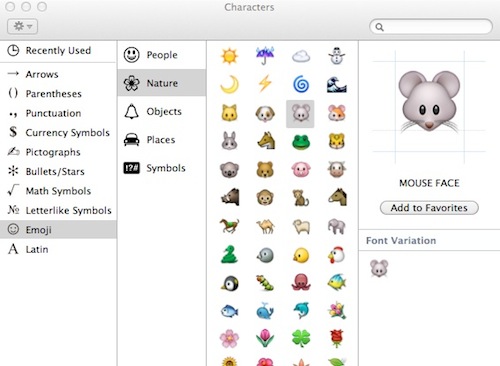The width and height of the screenshot is (500, 366).
Task: Select the camel emoji
Action: (265, 227)
